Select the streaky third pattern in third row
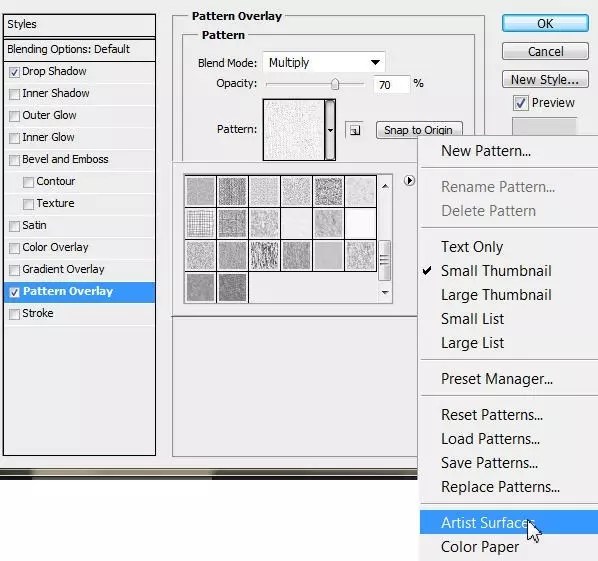Viewport: 598px width, 561px height. [264, 255]
